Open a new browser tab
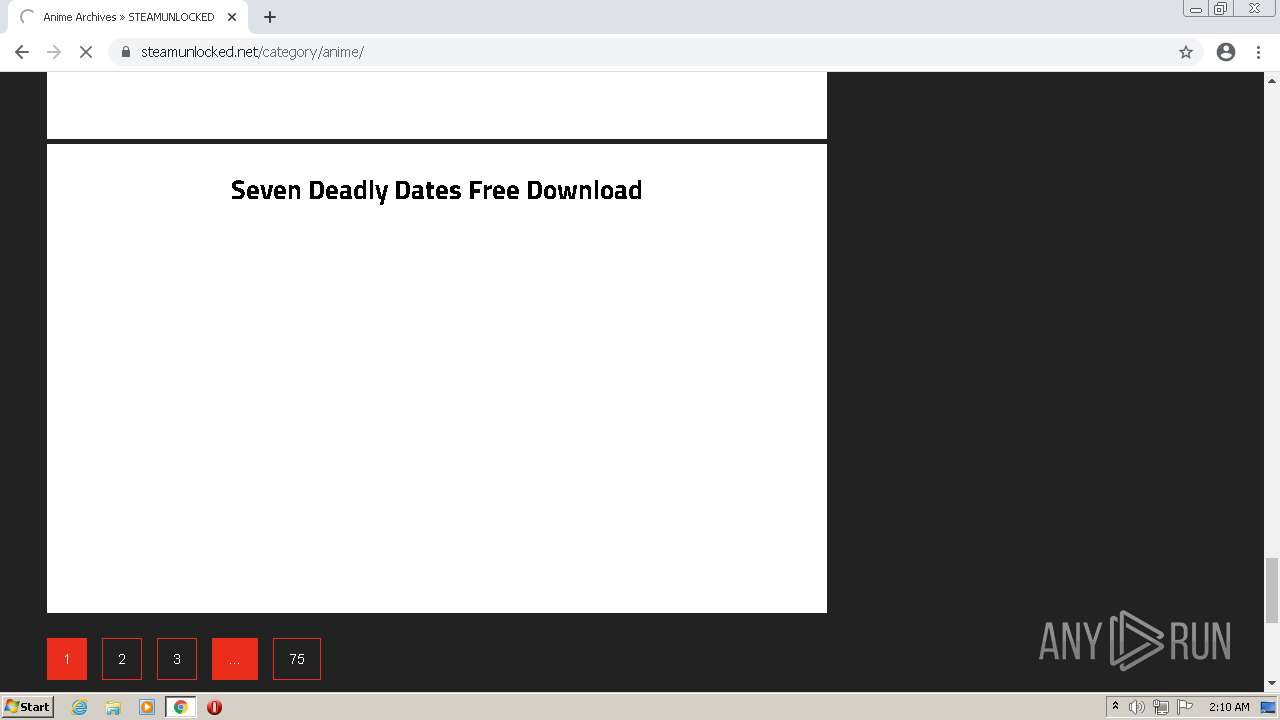 coord(270,17)
